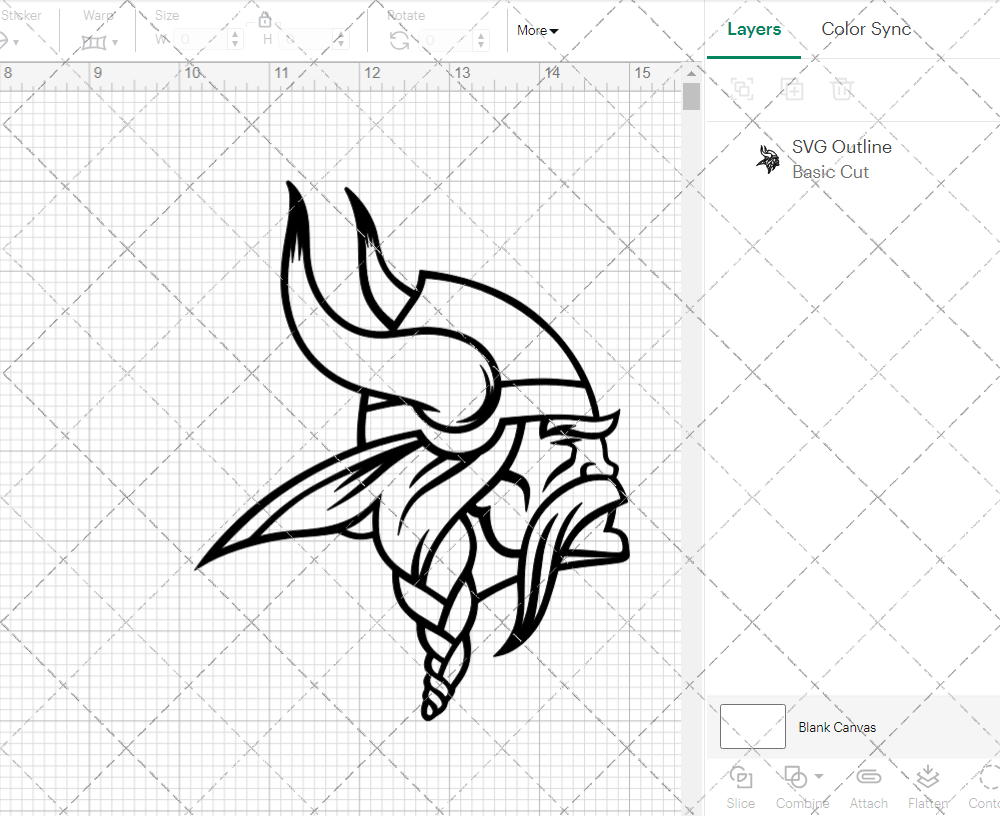Switch to the Color Sync tab
This screenshot has height=816, width=1000.
point(866,29)
